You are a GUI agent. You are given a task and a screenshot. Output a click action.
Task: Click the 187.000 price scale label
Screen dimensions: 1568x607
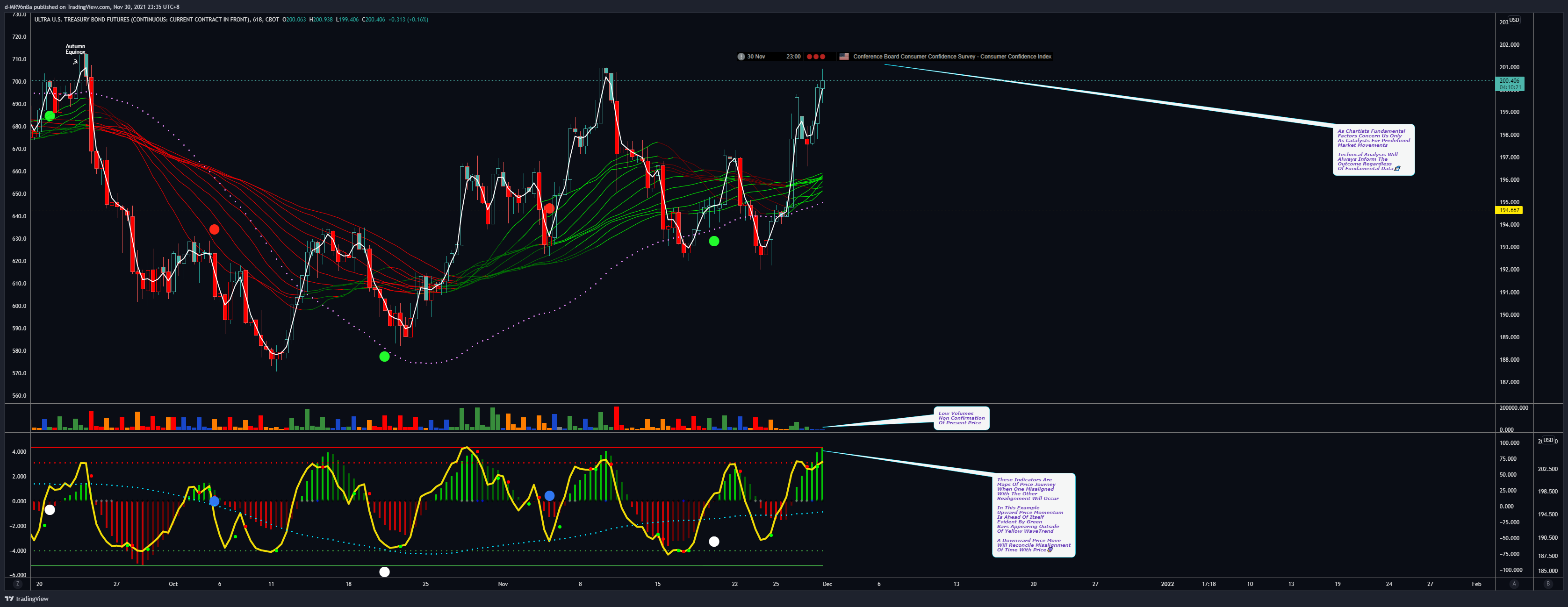pyautogui.click(x=1510, y=382)
